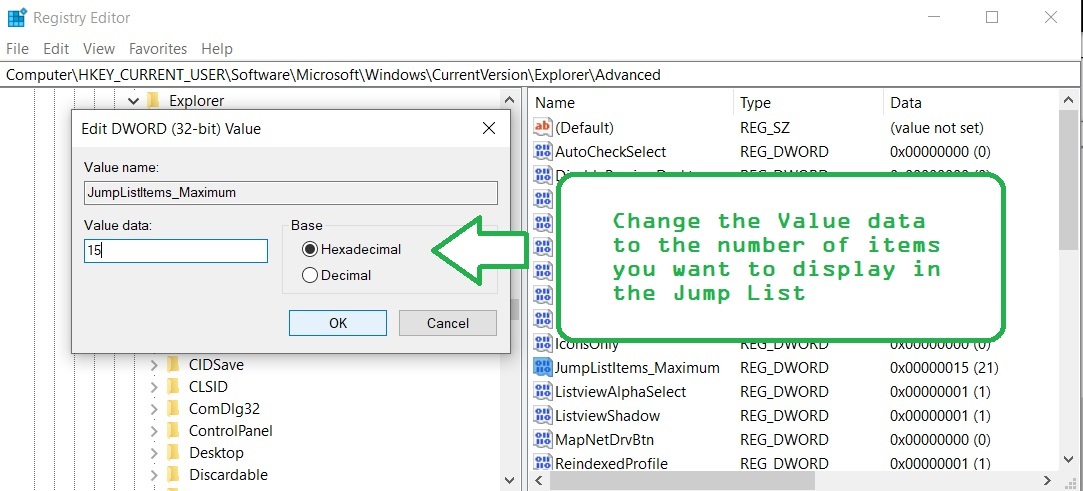Click the REG_SZ type cell

[x=765, y=127]
